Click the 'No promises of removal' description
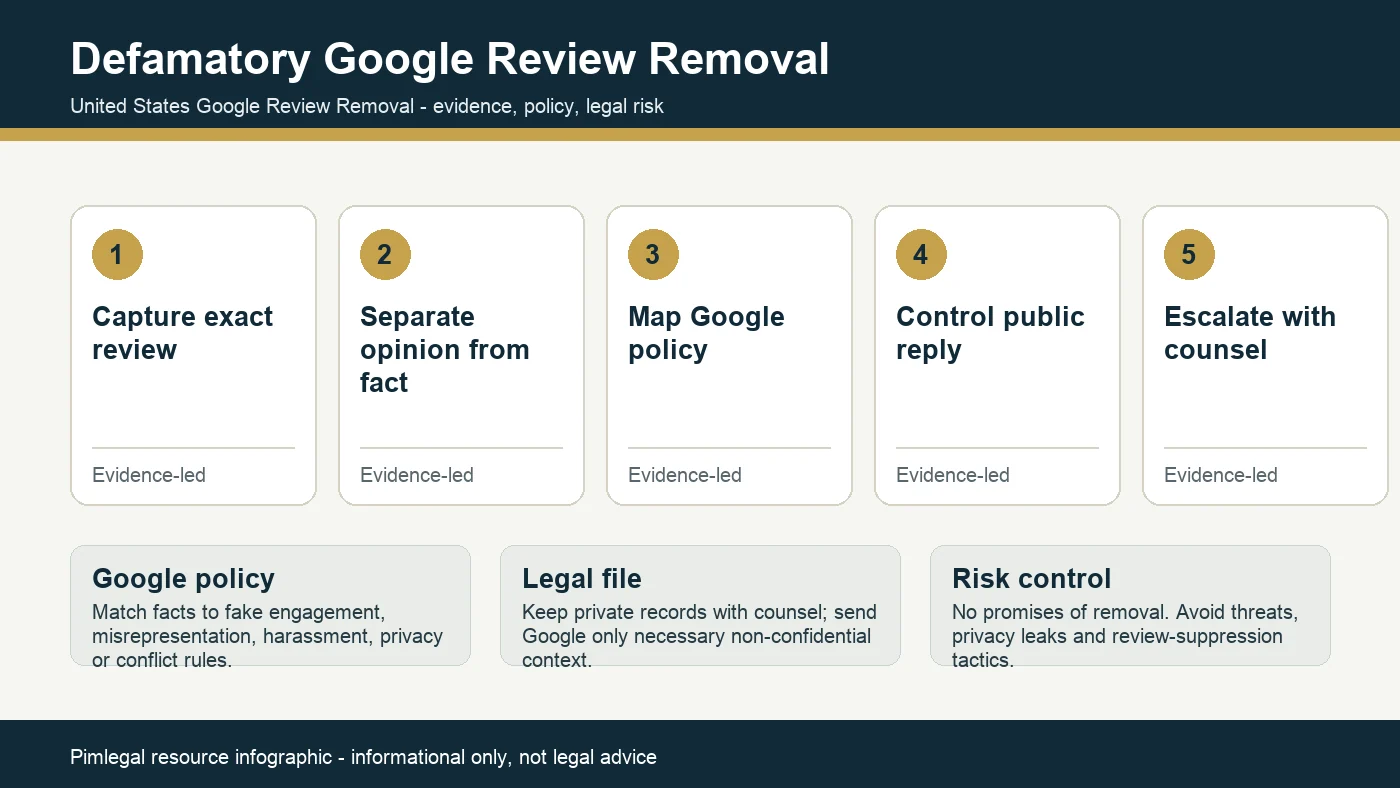 tap(1125, 636)
